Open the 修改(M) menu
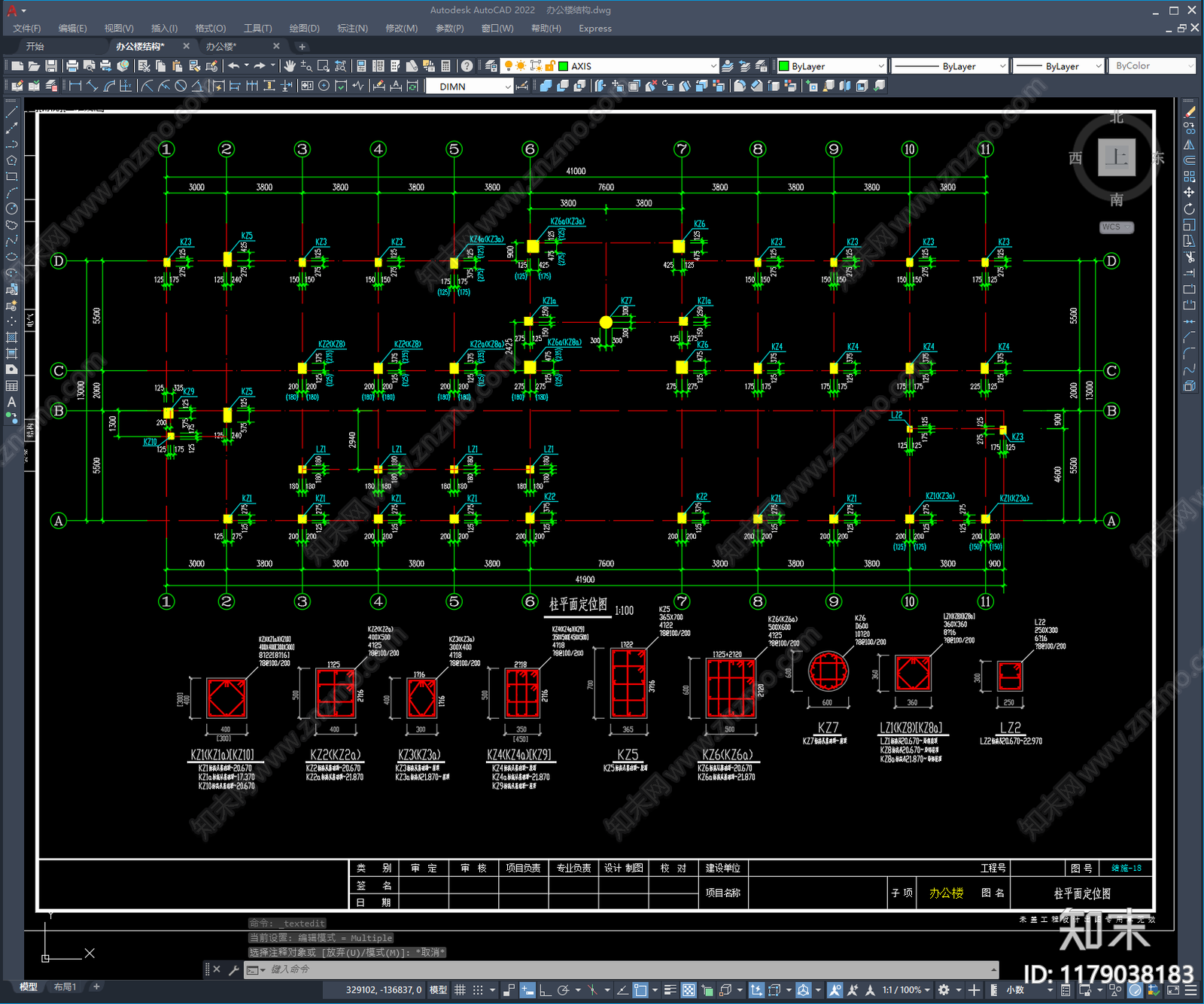This screenshot has height=1004, width=1204. [401, 29]
